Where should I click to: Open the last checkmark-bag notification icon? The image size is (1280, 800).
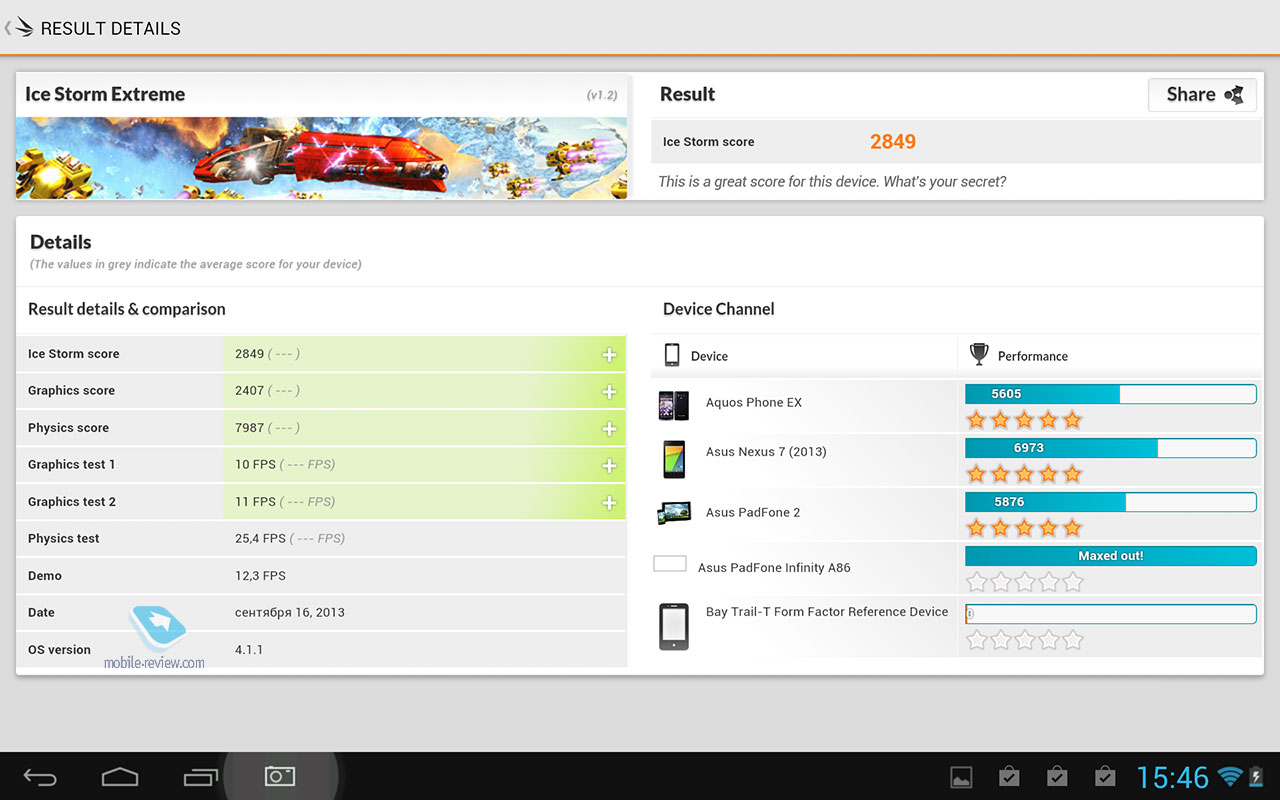click(x=1105, y=776)
